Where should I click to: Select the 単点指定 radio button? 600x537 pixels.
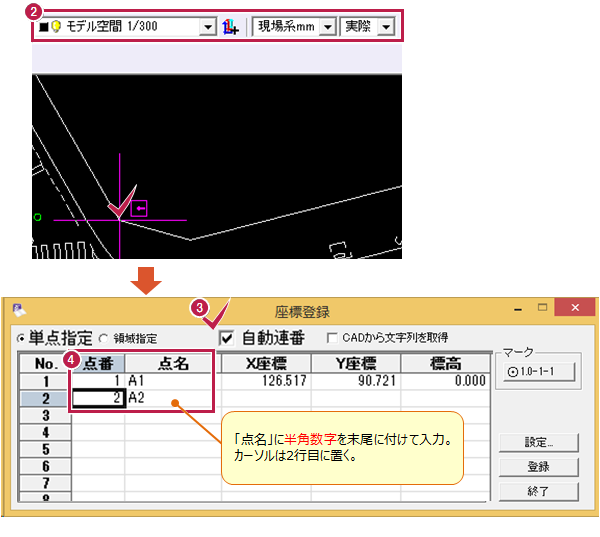(x=20, y=339)
